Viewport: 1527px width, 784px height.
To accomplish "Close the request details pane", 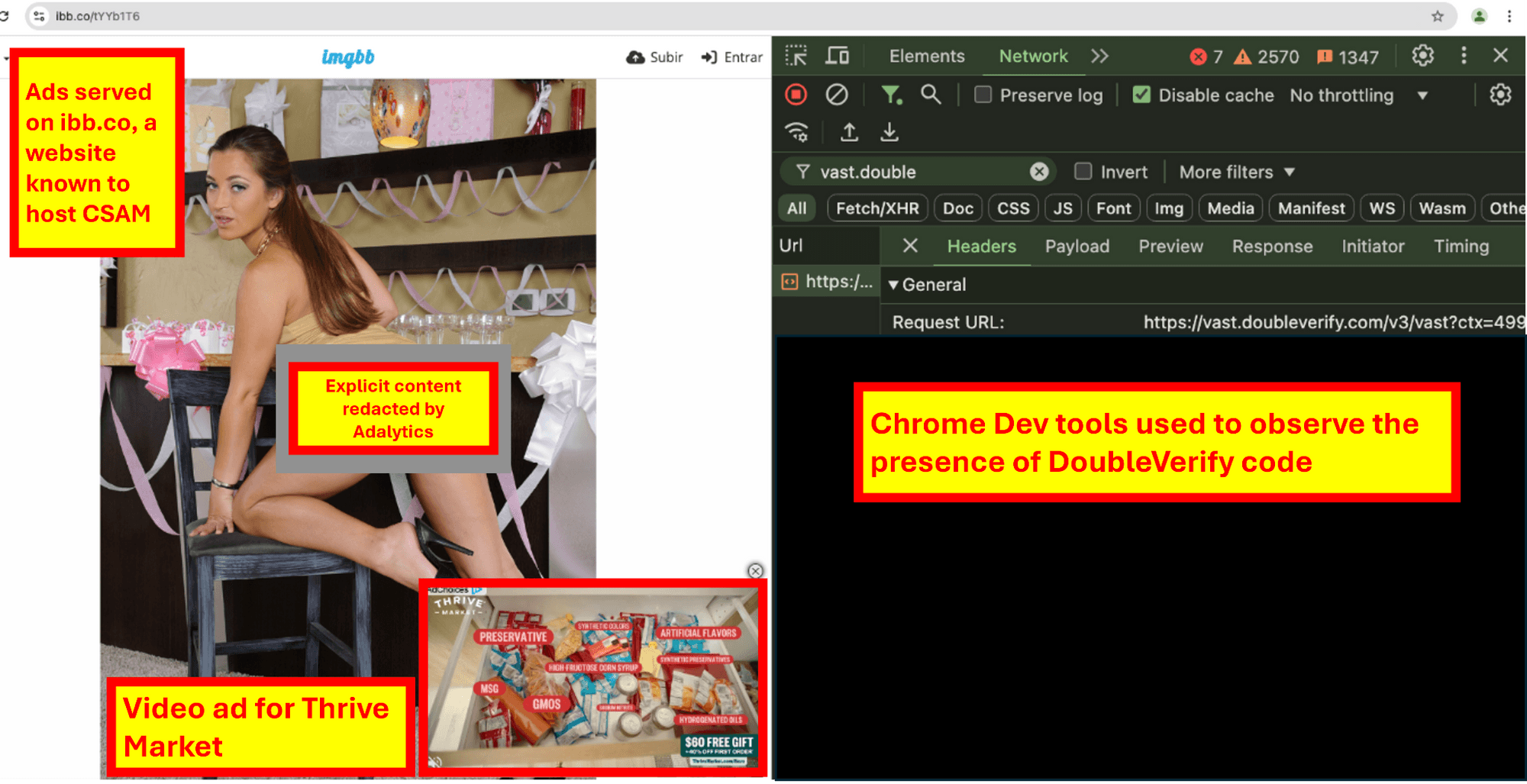I will [909, 246].
